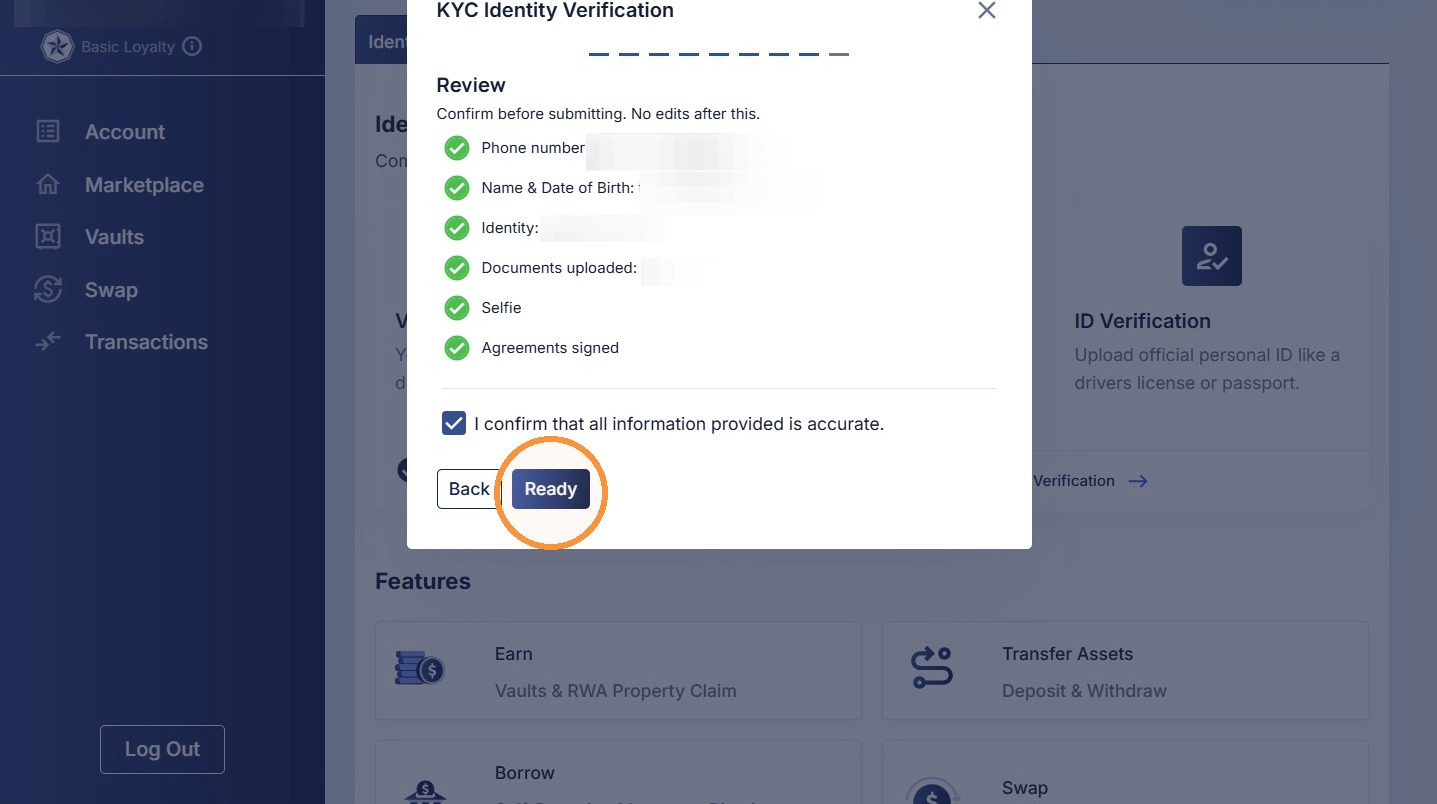
Task: Click the Documents uploaded green checkmark
Action: [x=457, y=268]
